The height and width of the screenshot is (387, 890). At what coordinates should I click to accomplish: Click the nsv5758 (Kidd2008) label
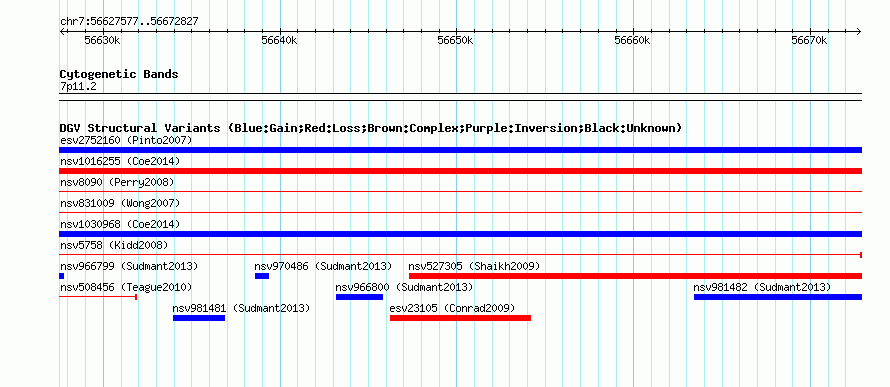(114, 245)
